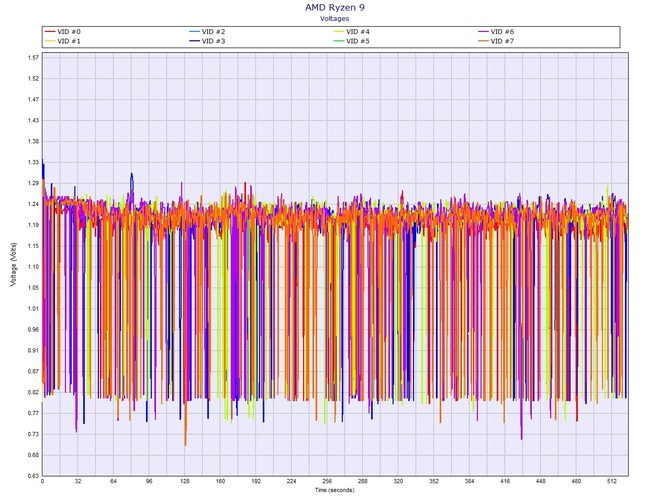Click the green VID #5 color swatch
This screenshot has height=502, width=670.
click(x=339, y=41)
